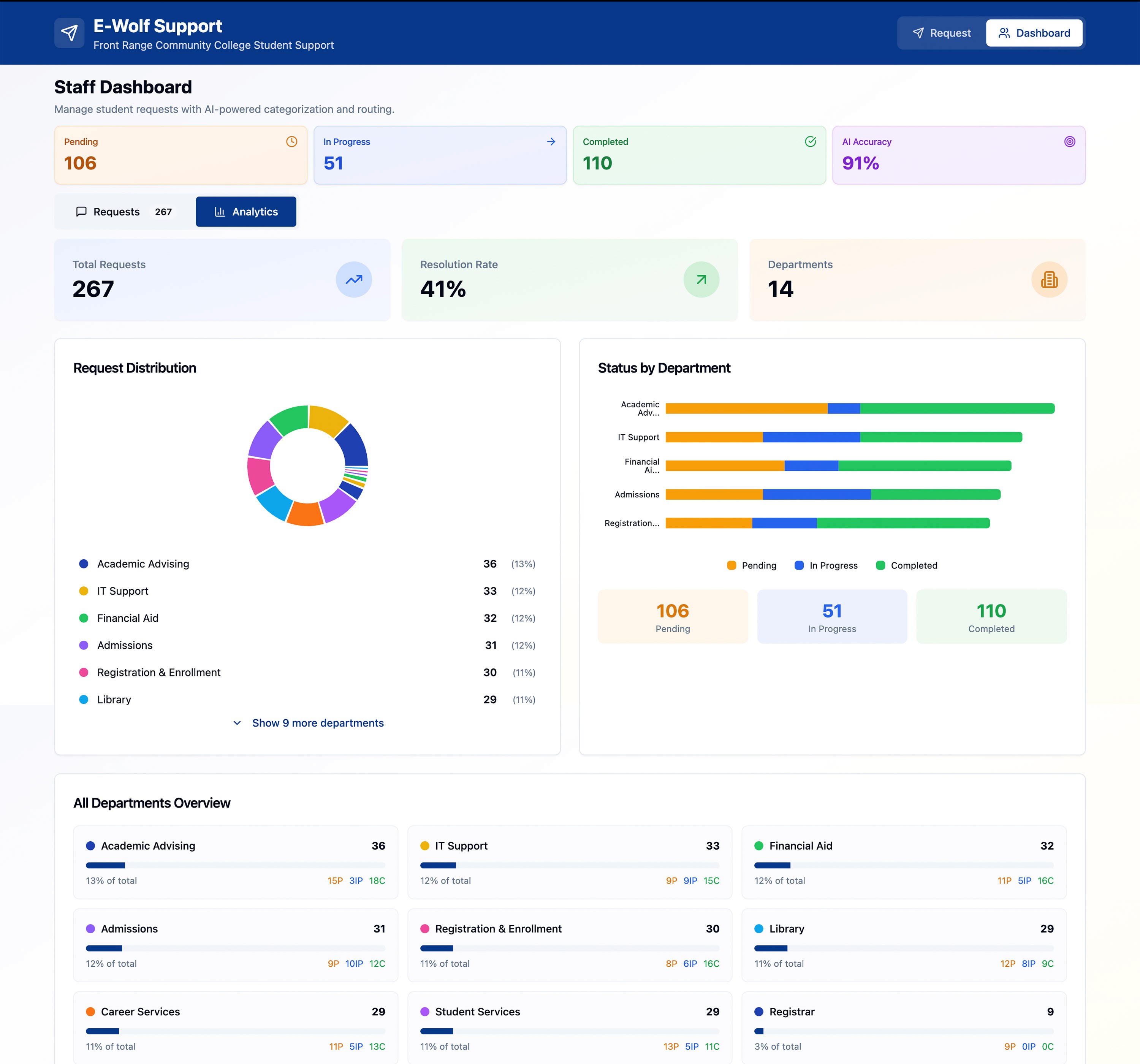Image resolution: width=1140 pixels, height=1064 pixels.
Task: Click the checkmark icon on Completed card
Action: click(810, 142)
